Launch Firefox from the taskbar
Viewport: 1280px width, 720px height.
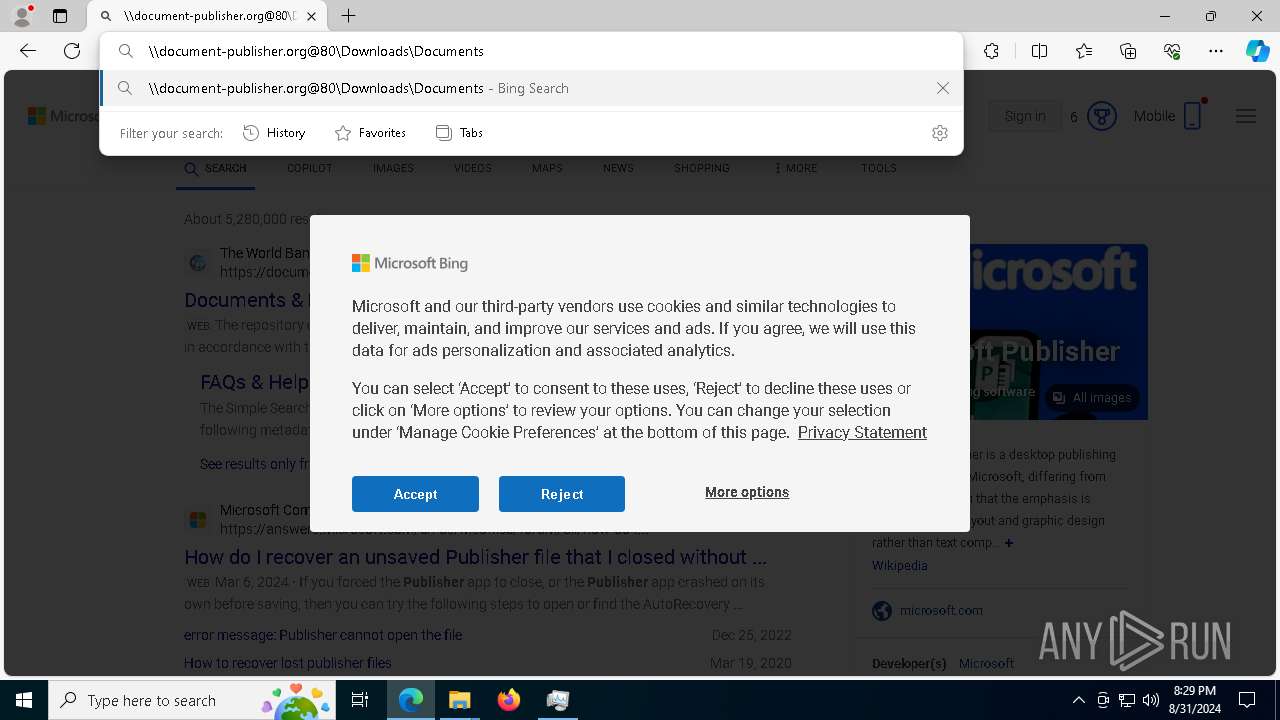point(508,700)
